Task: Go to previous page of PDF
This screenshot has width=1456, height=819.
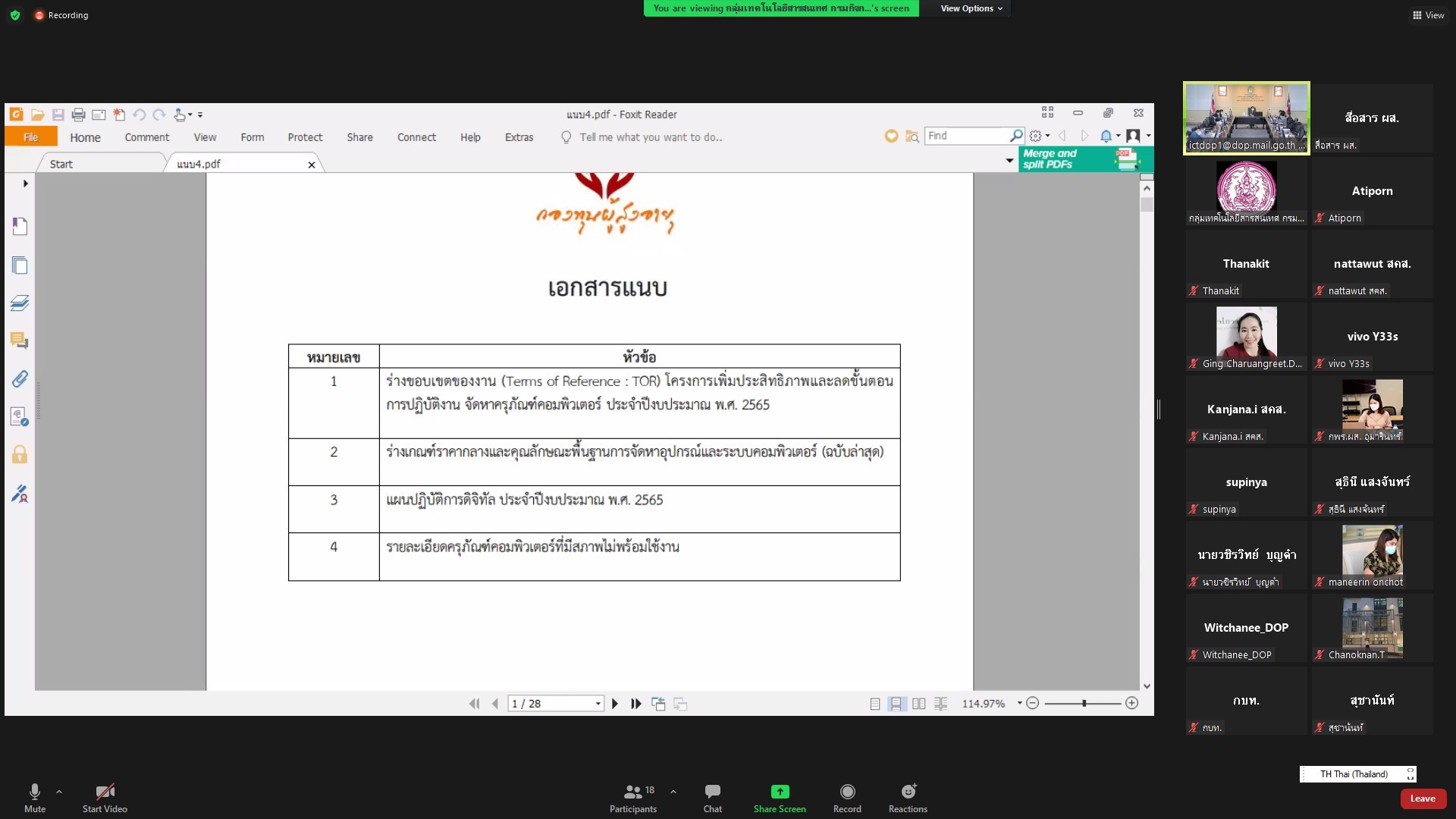Action: coord(495,704)
